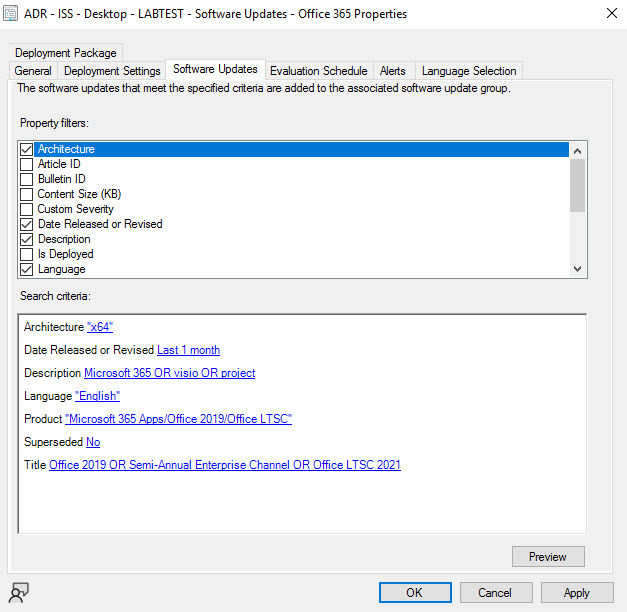Switch to the Language Selection tab
The width and height of the screenshot is (627, 612).
(469, 71)
